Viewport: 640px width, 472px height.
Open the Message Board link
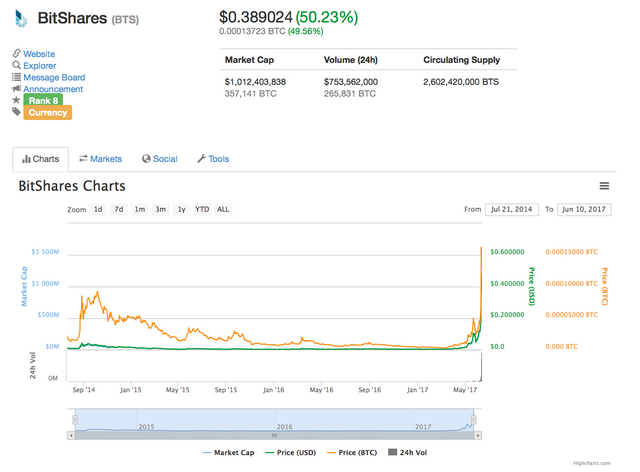click(54, 78)
